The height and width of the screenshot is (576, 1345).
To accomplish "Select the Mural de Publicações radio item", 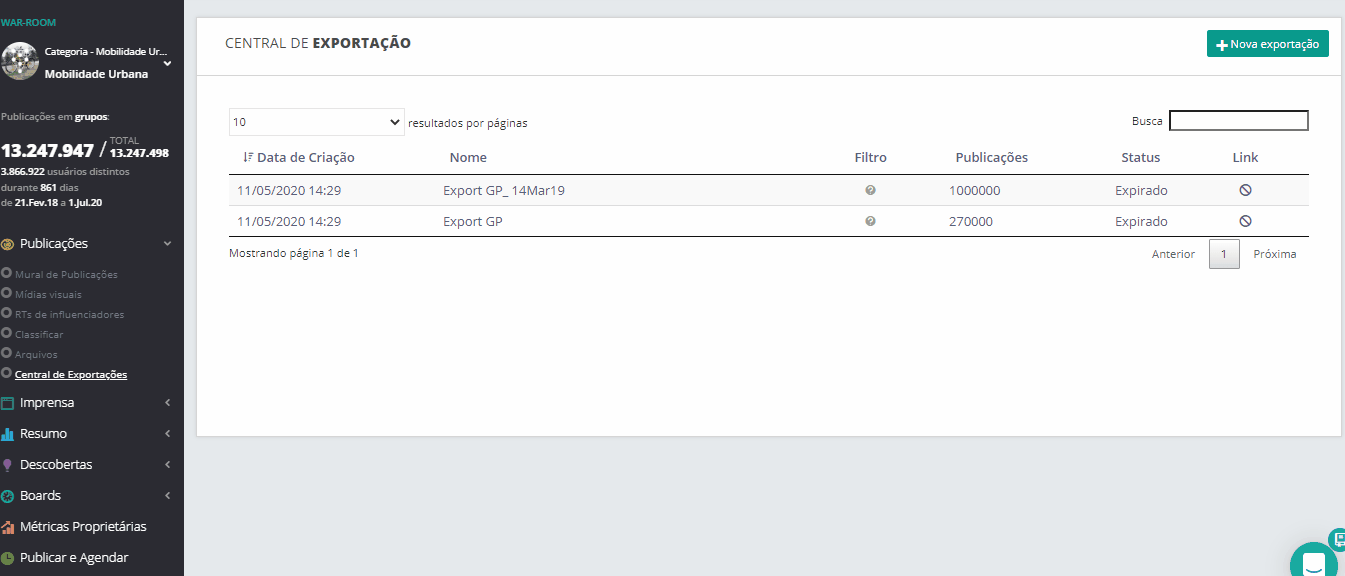I will point(7,274).
